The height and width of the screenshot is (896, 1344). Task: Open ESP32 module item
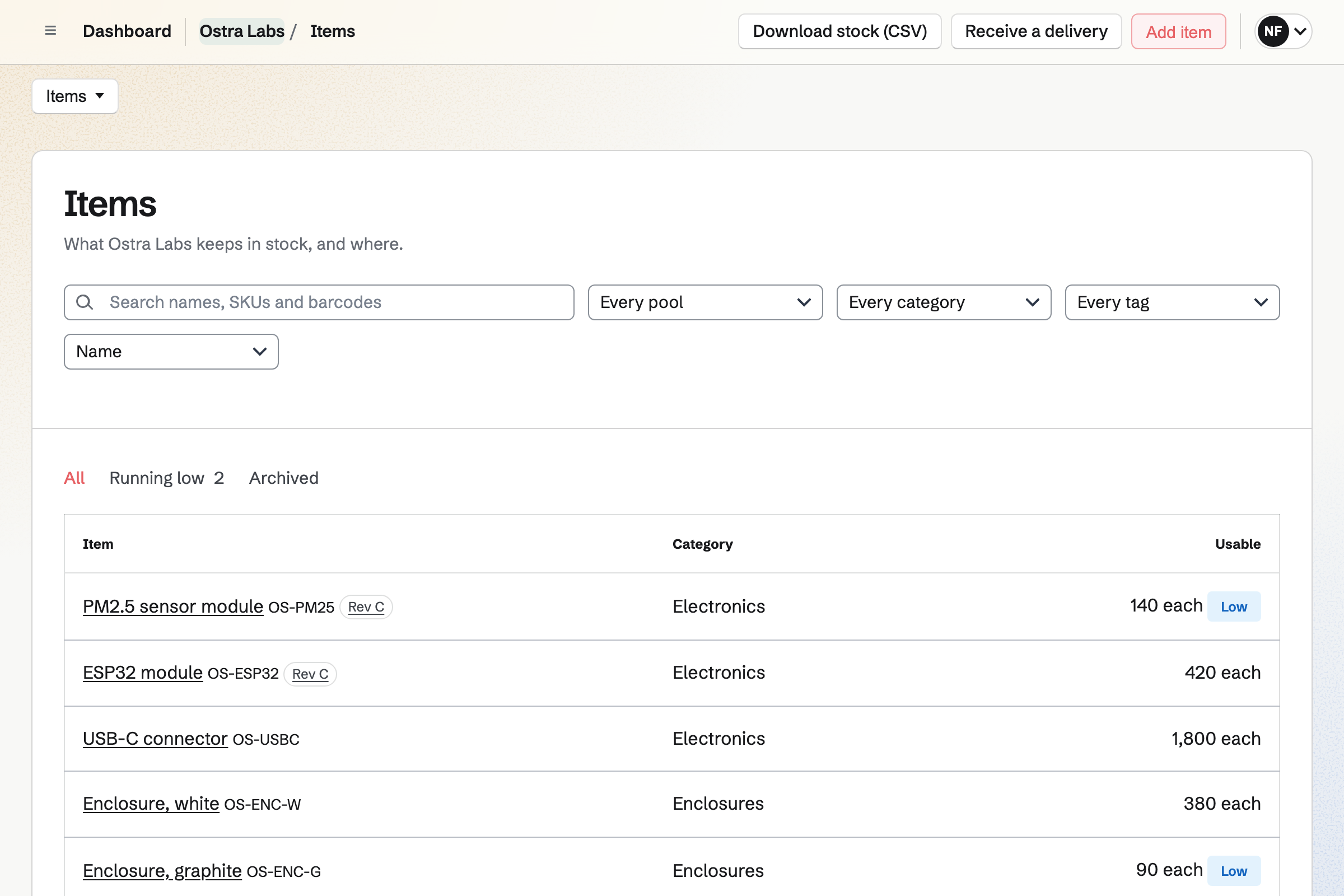[142, 673]
